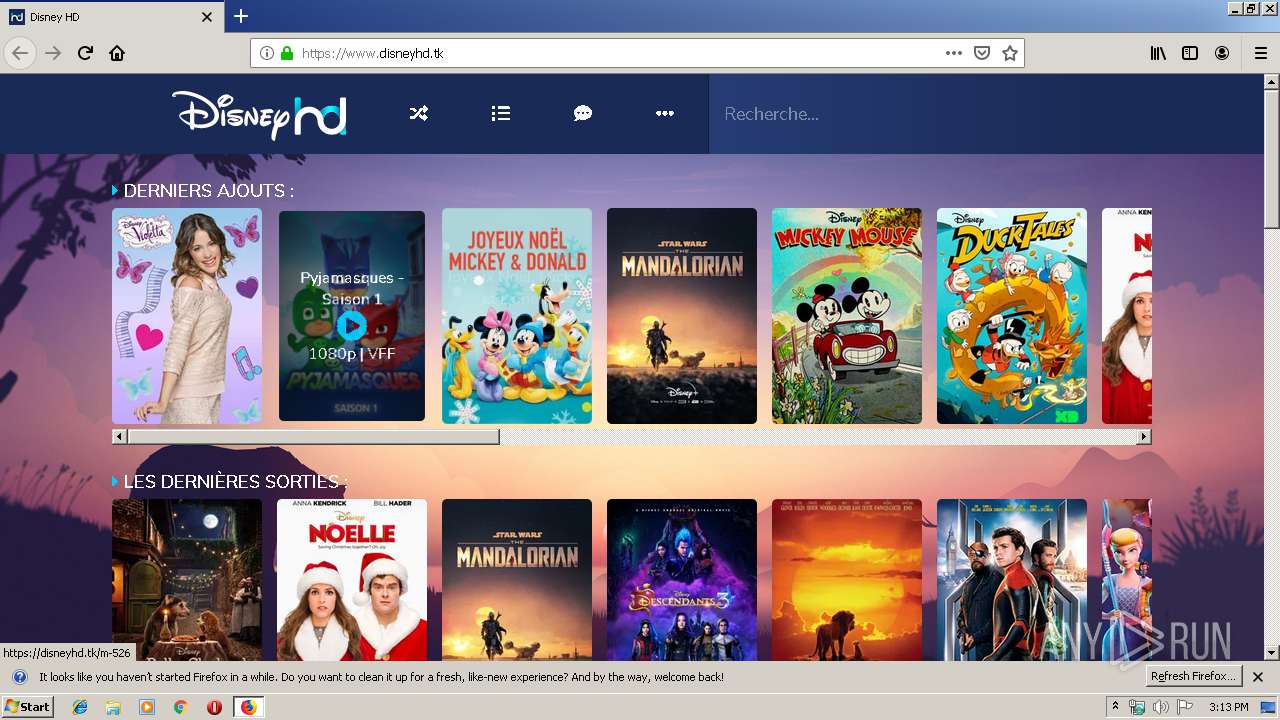Viewport: 1280px width, 720px height.
Task: Launch Internet Explorer from taskbar
Action: (80, 707)
